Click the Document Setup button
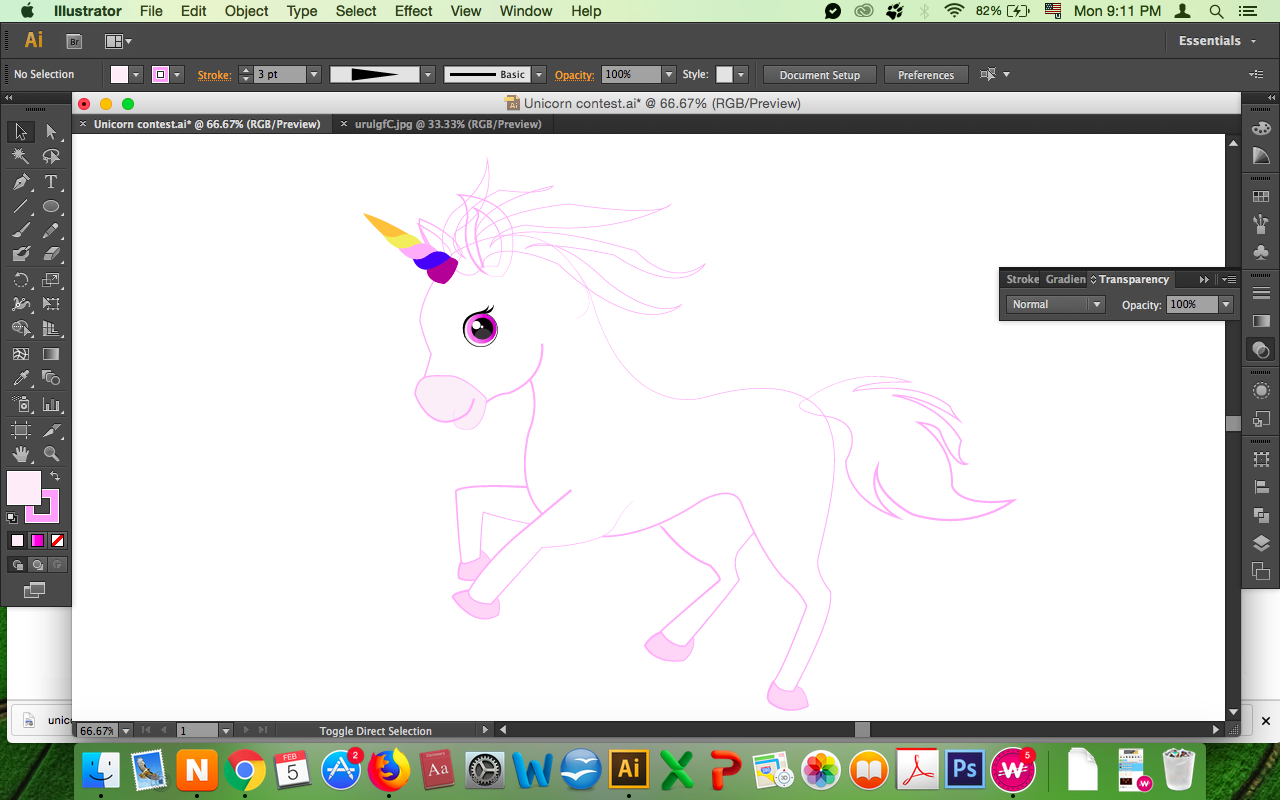This screenshot has height=800, width=1280. 819,75
